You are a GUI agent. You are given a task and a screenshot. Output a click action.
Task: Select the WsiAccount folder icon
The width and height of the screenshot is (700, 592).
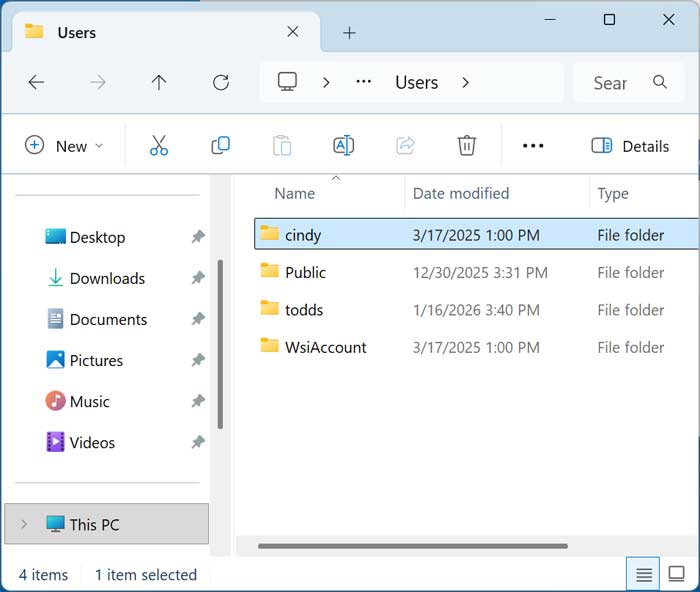point(270,346)
